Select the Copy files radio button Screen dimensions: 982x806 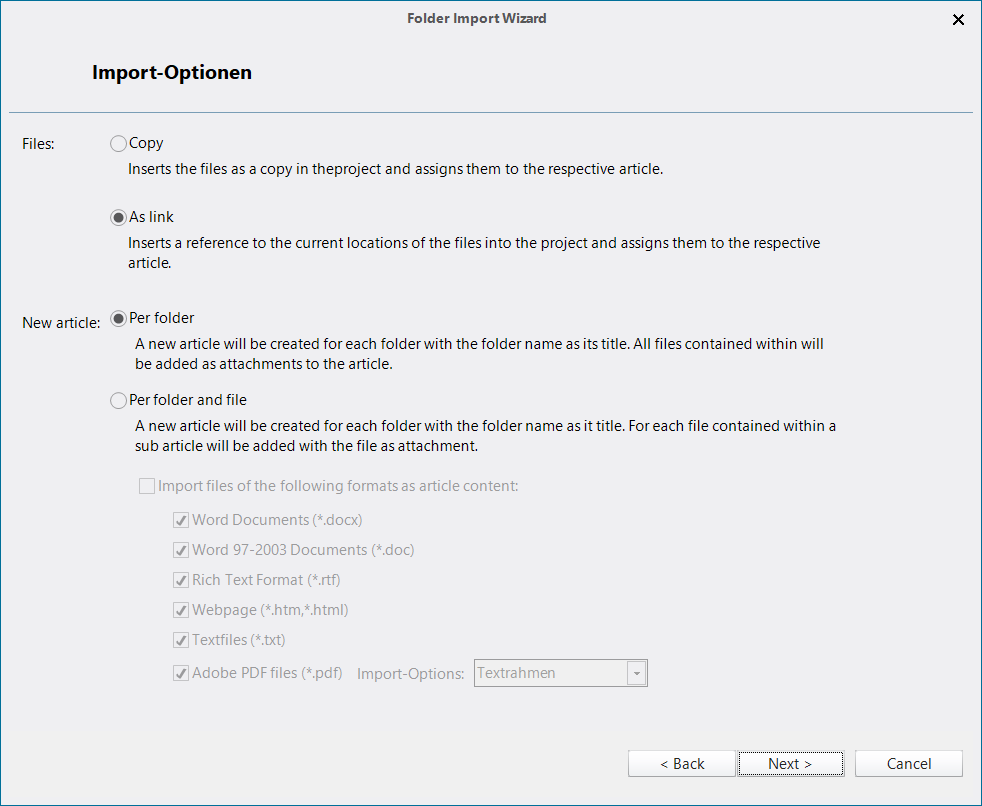(x=119, y=144)
